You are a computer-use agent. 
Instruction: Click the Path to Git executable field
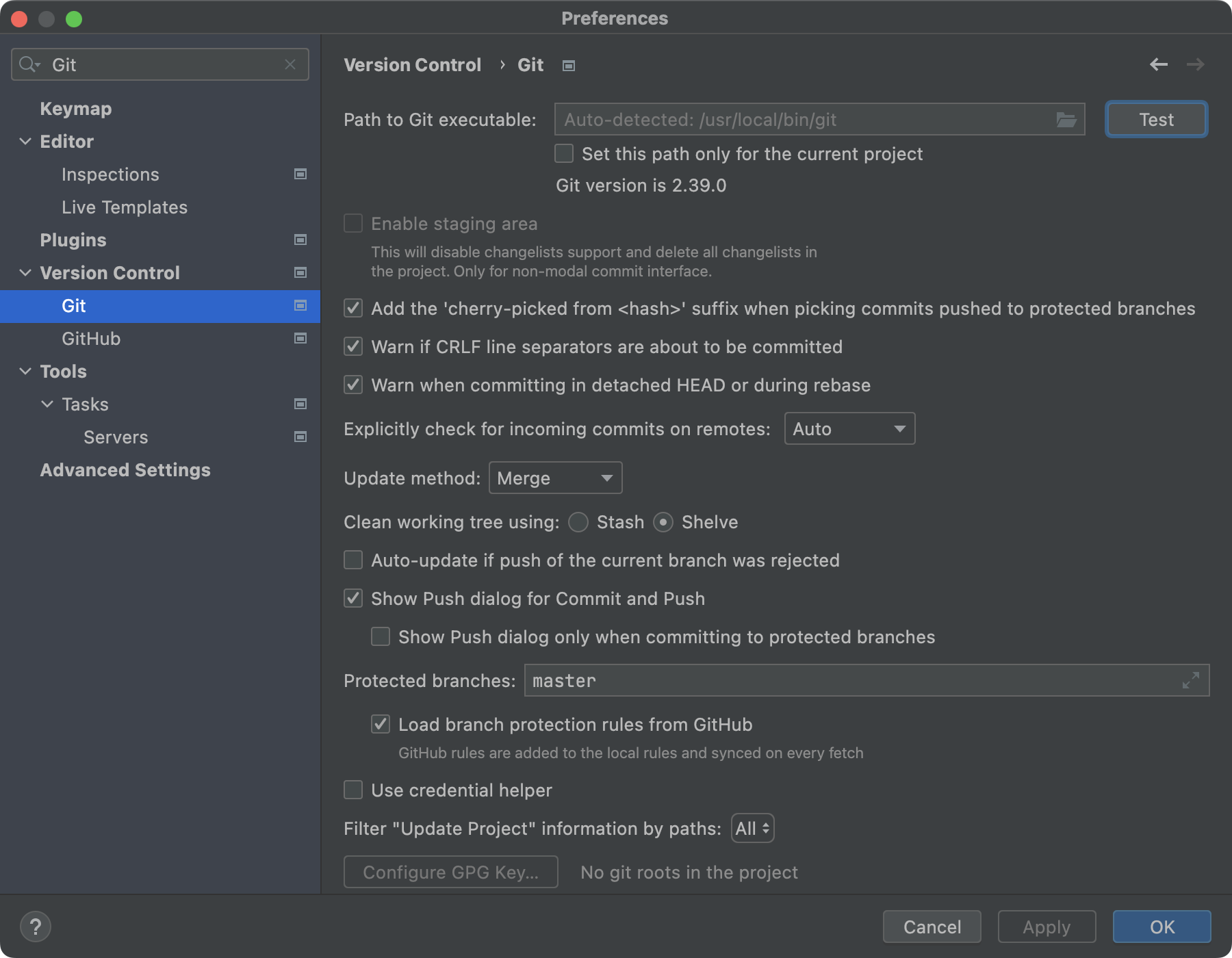(801, 120)
